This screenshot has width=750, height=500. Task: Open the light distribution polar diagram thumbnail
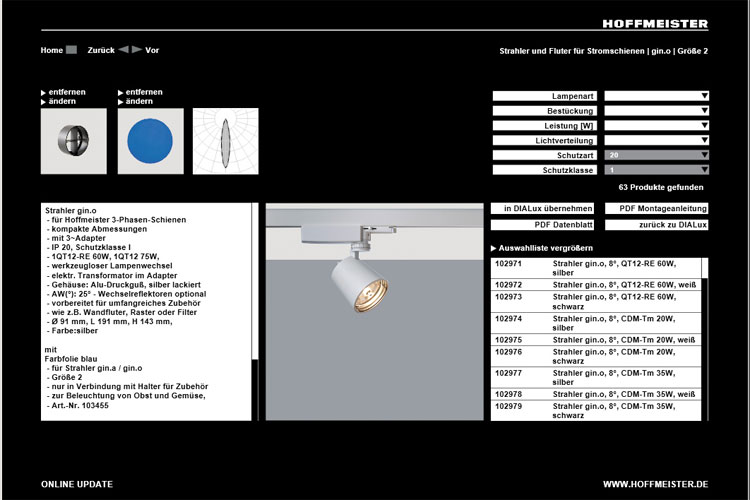click(x=226, y=141)
